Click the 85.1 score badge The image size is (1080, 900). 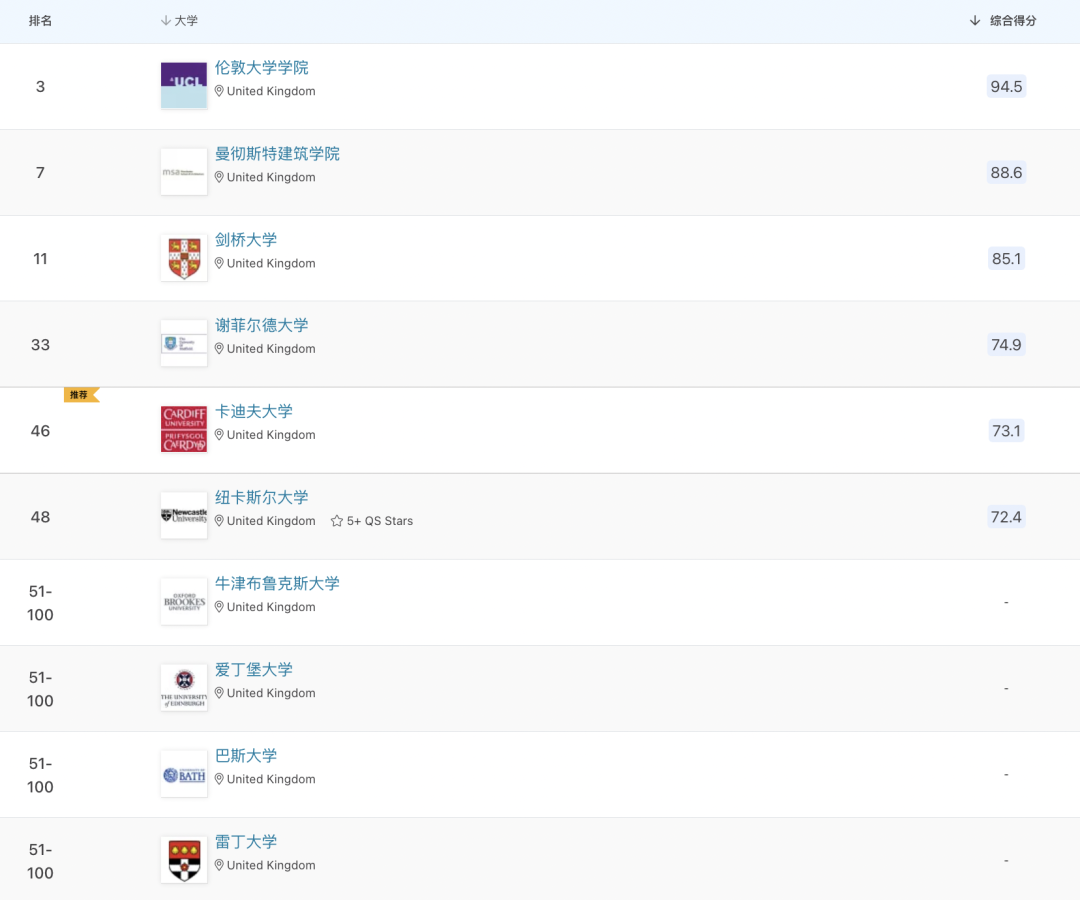coord(1006,258)
